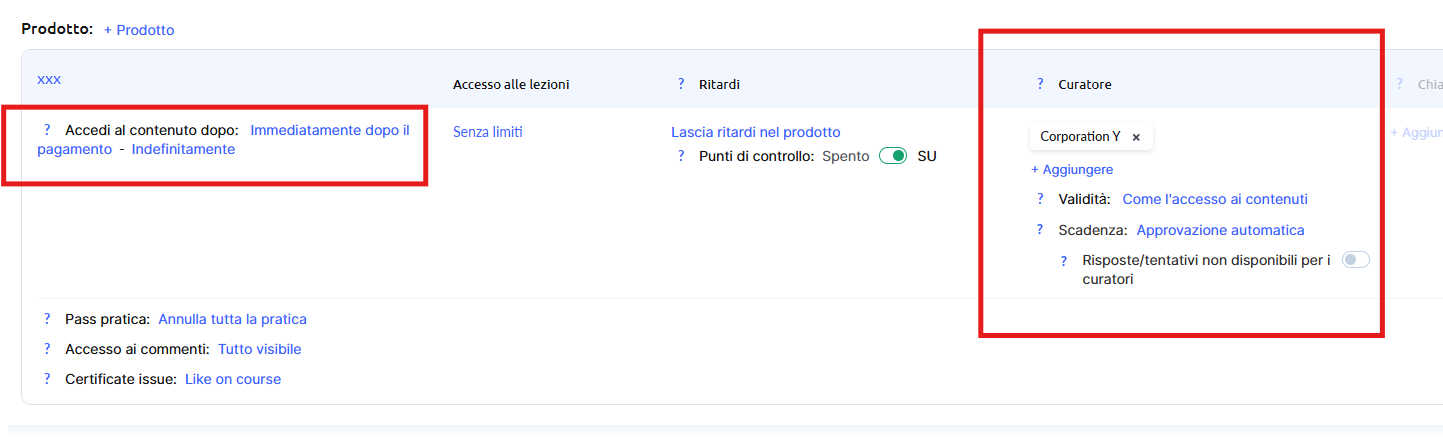Click question mark beside Accedi al contenuto dopo
1443x442 pixels.
[47, 130]
